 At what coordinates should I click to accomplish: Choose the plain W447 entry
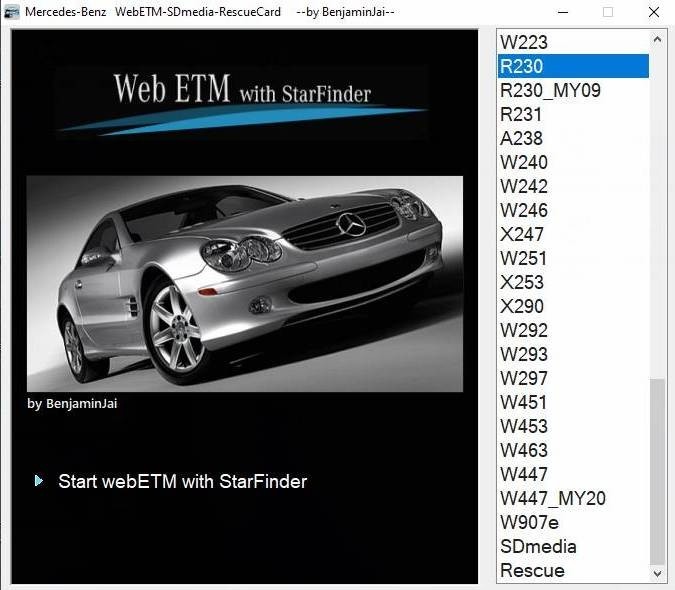(x=573, y=475)
